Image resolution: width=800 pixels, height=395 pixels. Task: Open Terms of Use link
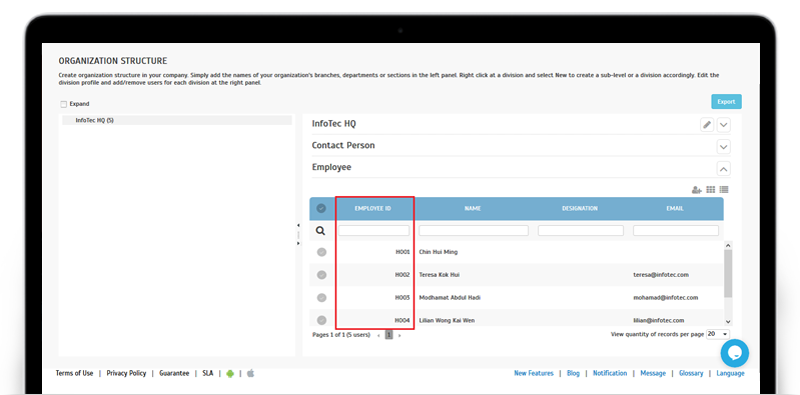pyautogui.click(x=74, y=373)
